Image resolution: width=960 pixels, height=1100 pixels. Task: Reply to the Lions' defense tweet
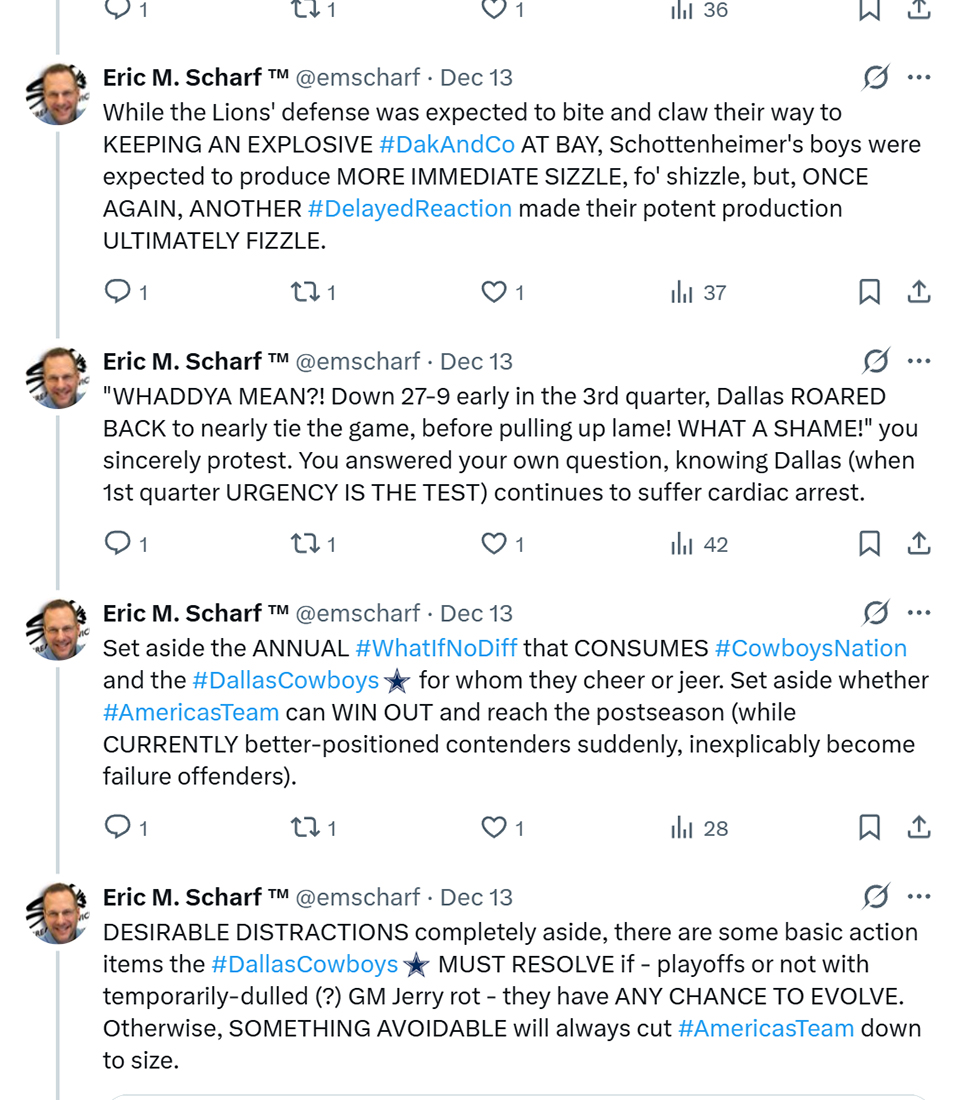pos(118,292)
